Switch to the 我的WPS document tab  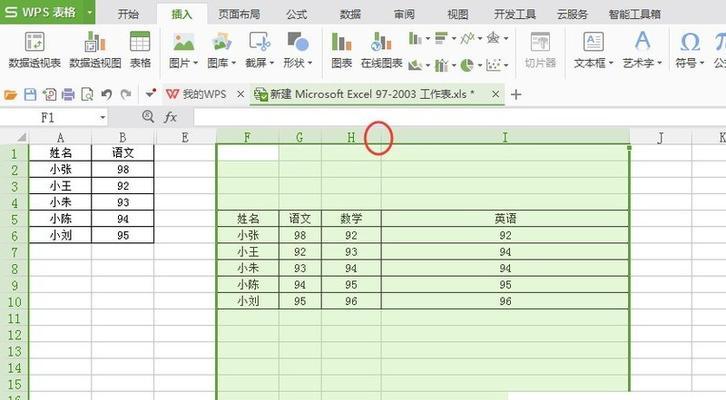pyautogui.click(x=197, y=94)
